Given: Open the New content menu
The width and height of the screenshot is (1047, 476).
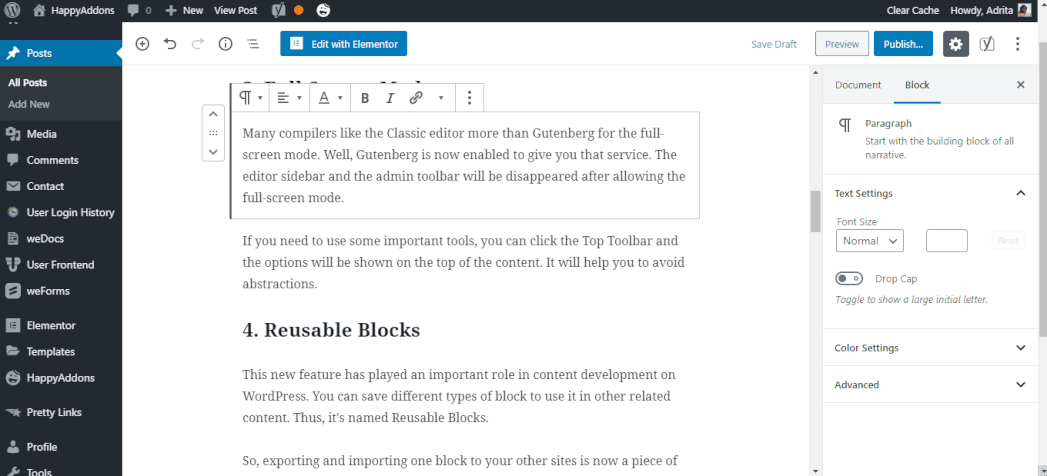Looking at the screenshot, I should tap(184, 11).
